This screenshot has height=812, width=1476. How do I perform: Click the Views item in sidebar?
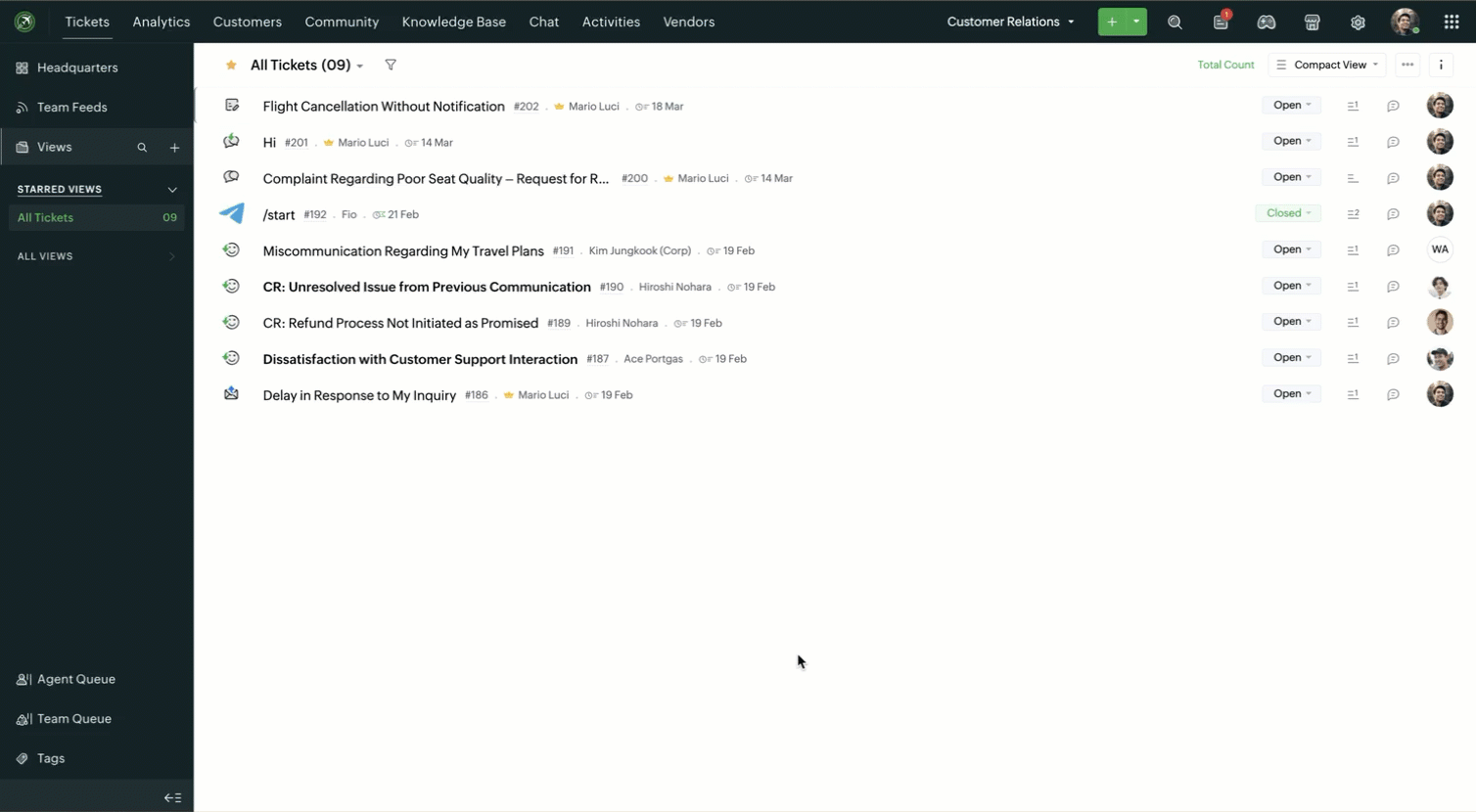point(55,148)
